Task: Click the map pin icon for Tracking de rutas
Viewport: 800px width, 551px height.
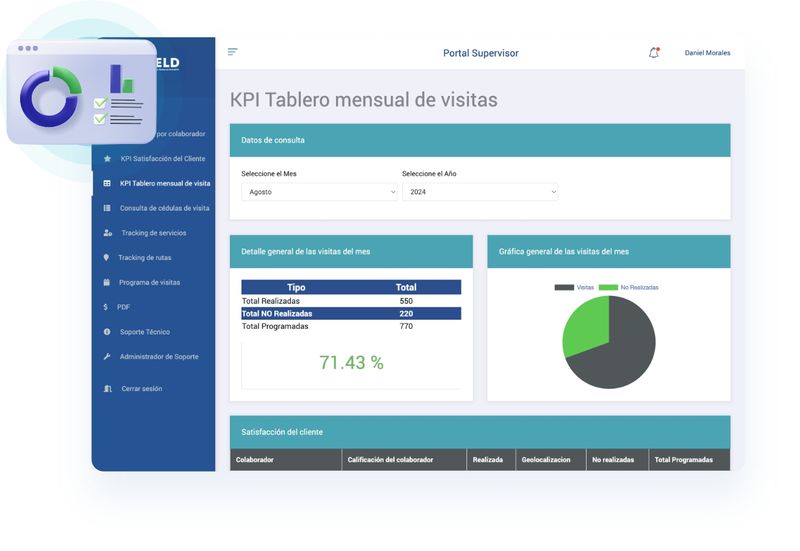Action: (106, 258)
